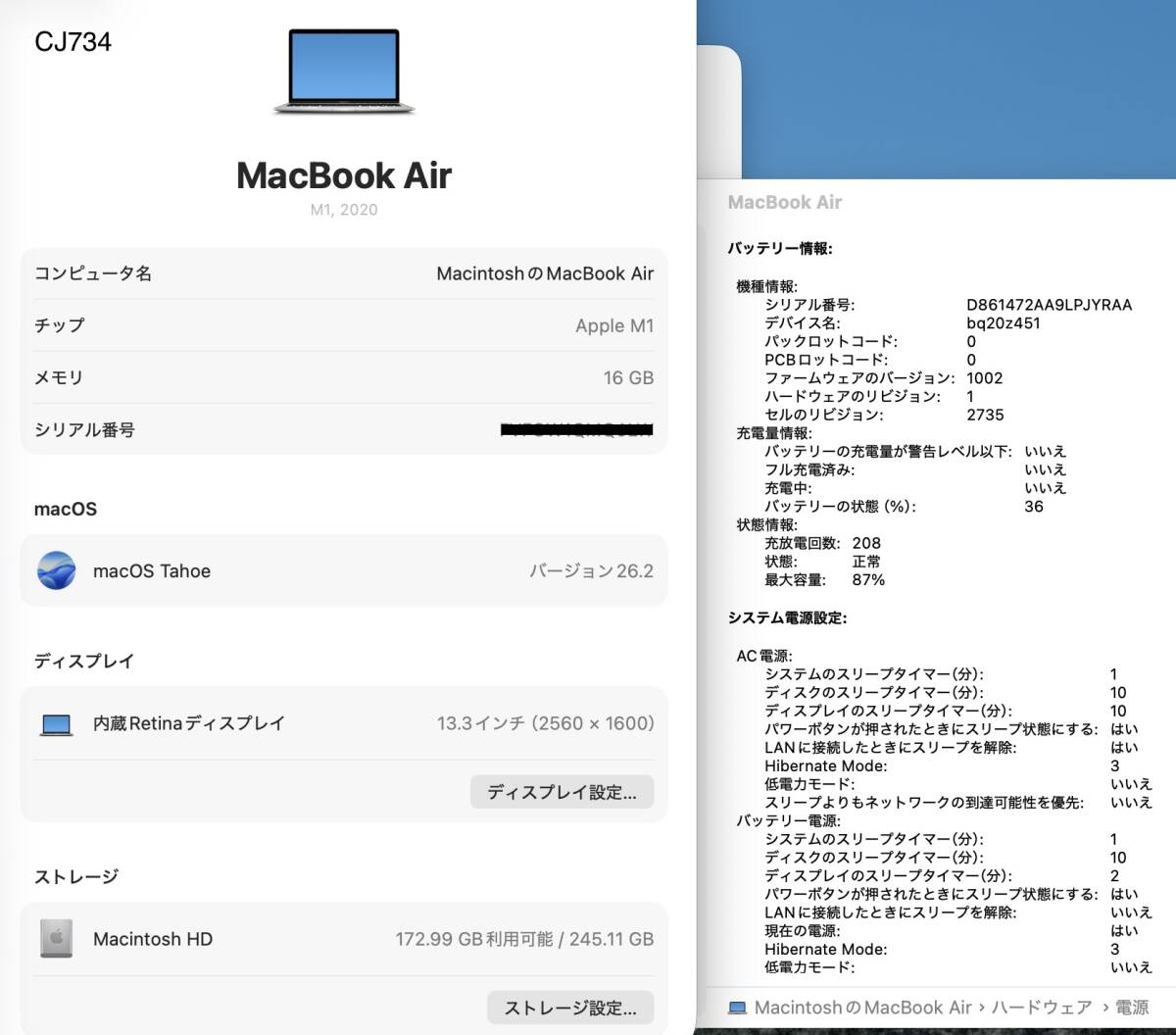The image size is (1176, 1035).
Task: Click the バッテリーの状態 (%) value 36
Action: coord(1034,507)
